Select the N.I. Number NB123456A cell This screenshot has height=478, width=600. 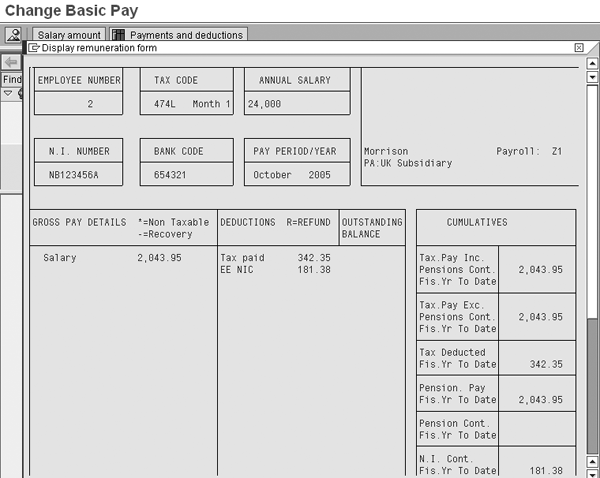tap(79, 175)
